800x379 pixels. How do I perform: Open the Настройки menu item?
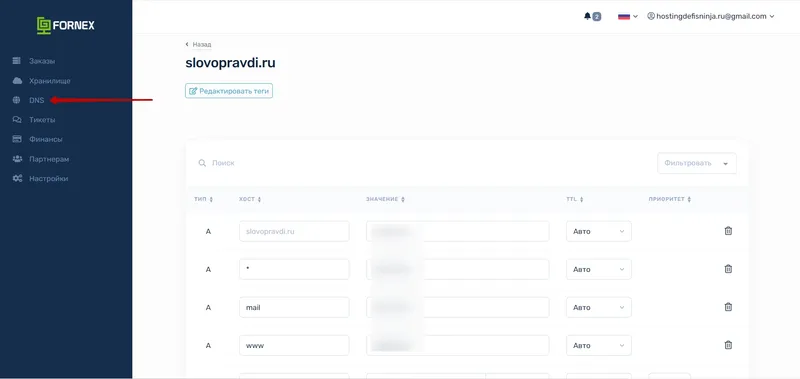click(48, 179)
